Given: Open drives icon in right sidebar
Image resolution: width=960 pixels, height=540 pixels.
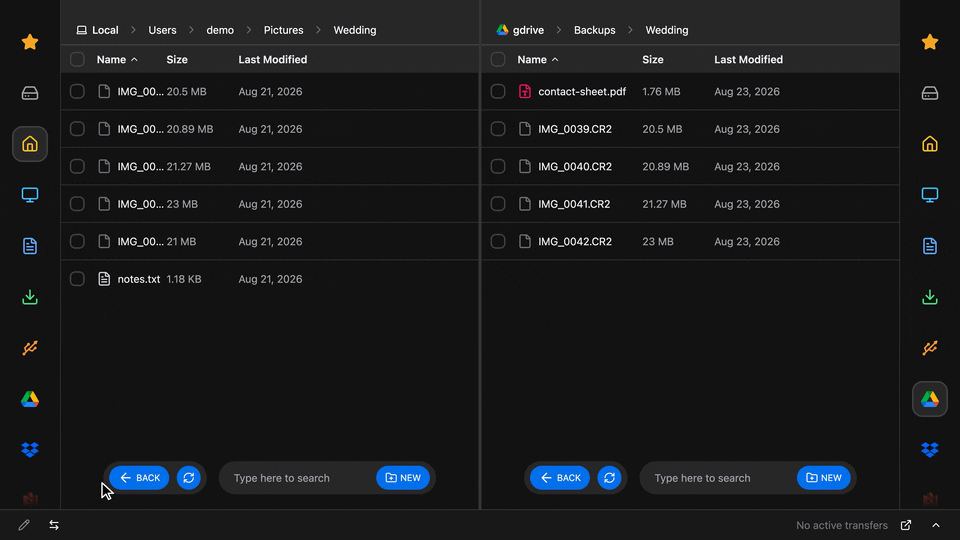Looking at the screenshot, I should 930,93.
